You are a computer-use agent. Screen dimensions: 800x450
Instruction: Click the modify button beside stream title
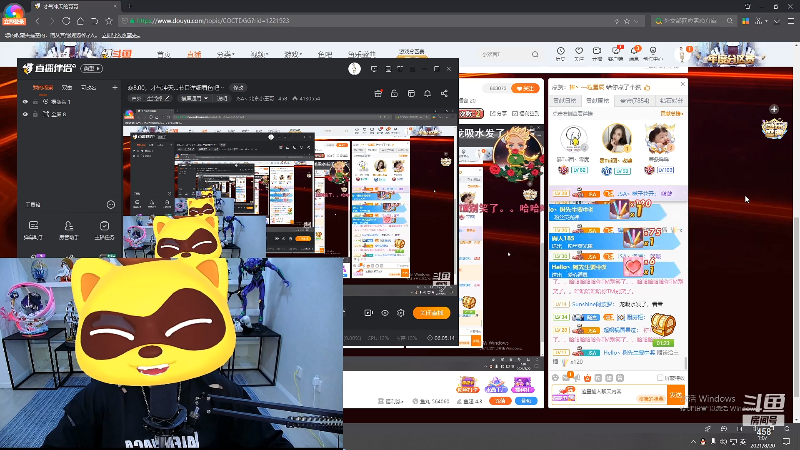pos(238,88)
